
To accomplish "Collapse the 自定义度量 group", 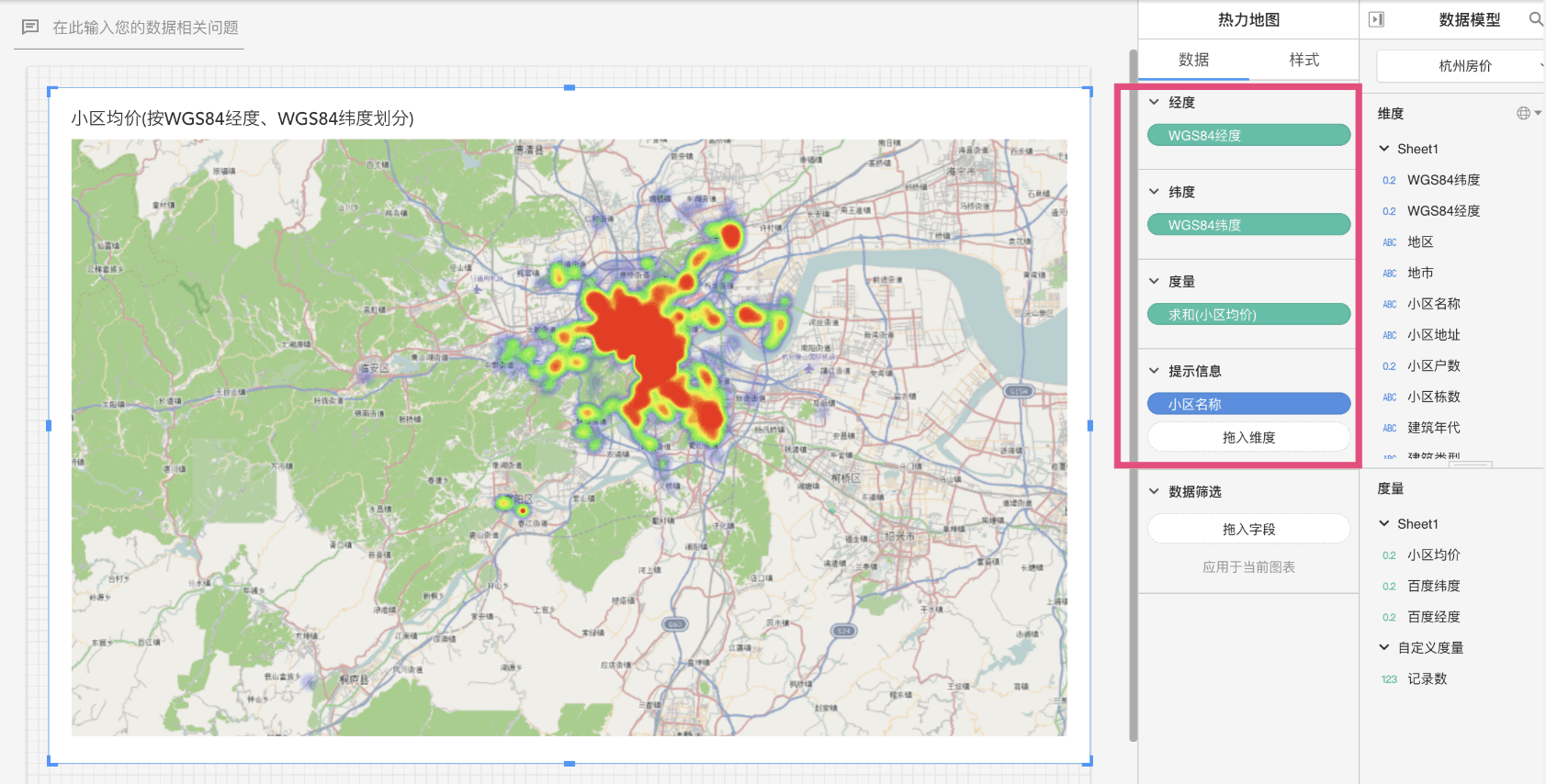I will coord(1384,648).
